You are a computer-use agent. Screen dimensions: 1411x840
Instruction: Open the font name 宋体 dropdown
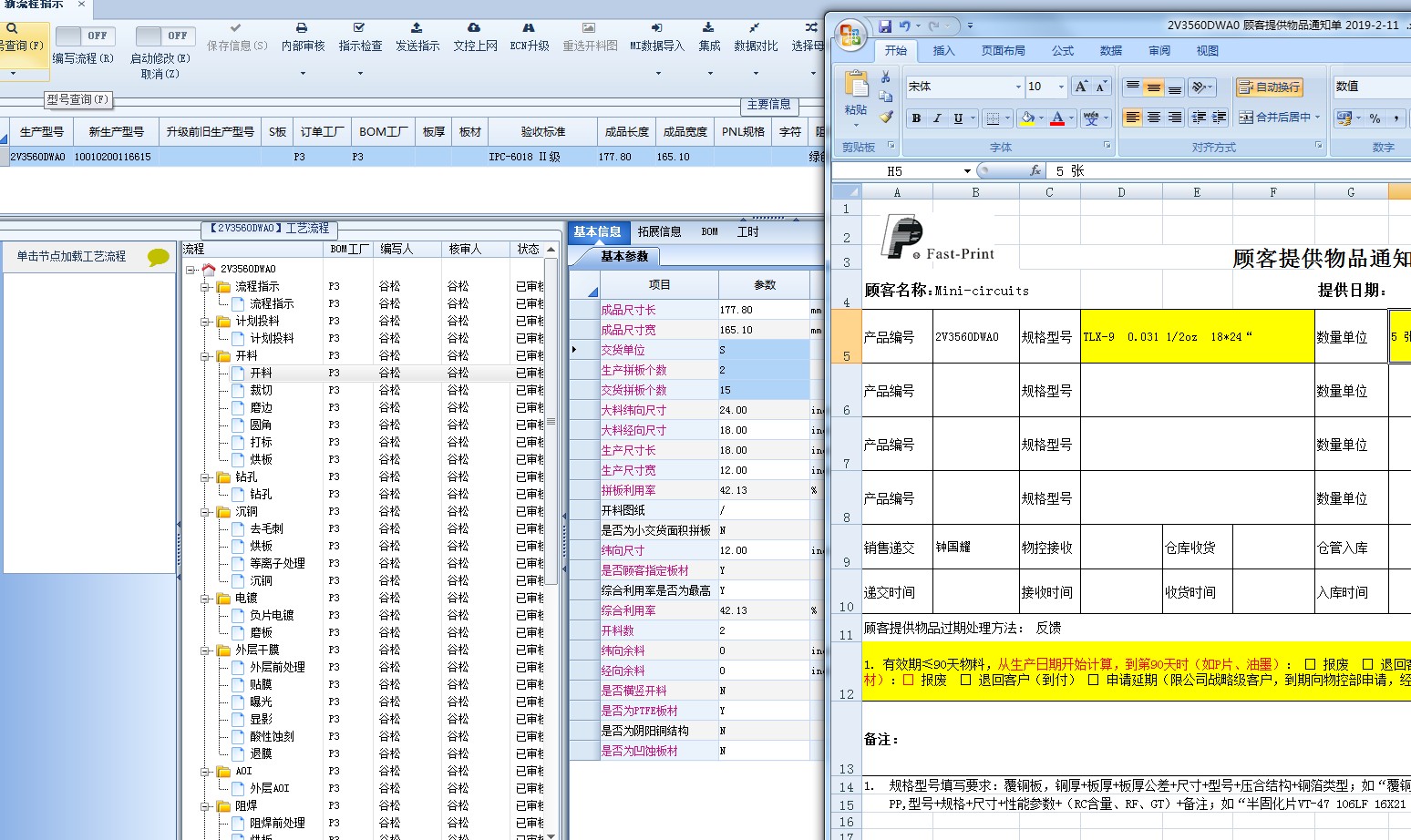click(x=1018, y=87)
